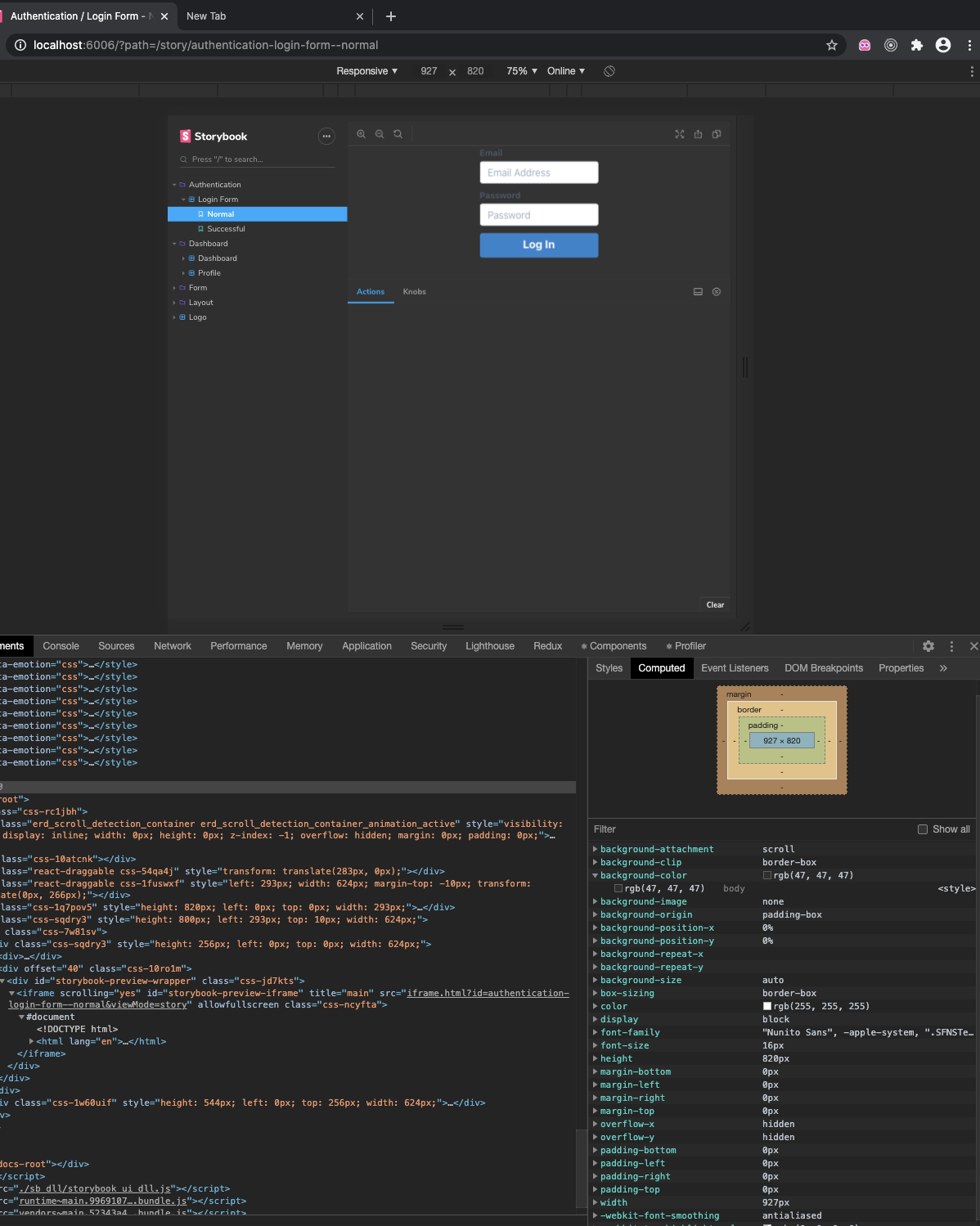Focus the Email Address field
Viewport: 980px width, 1226px height.
click(539, 173)
